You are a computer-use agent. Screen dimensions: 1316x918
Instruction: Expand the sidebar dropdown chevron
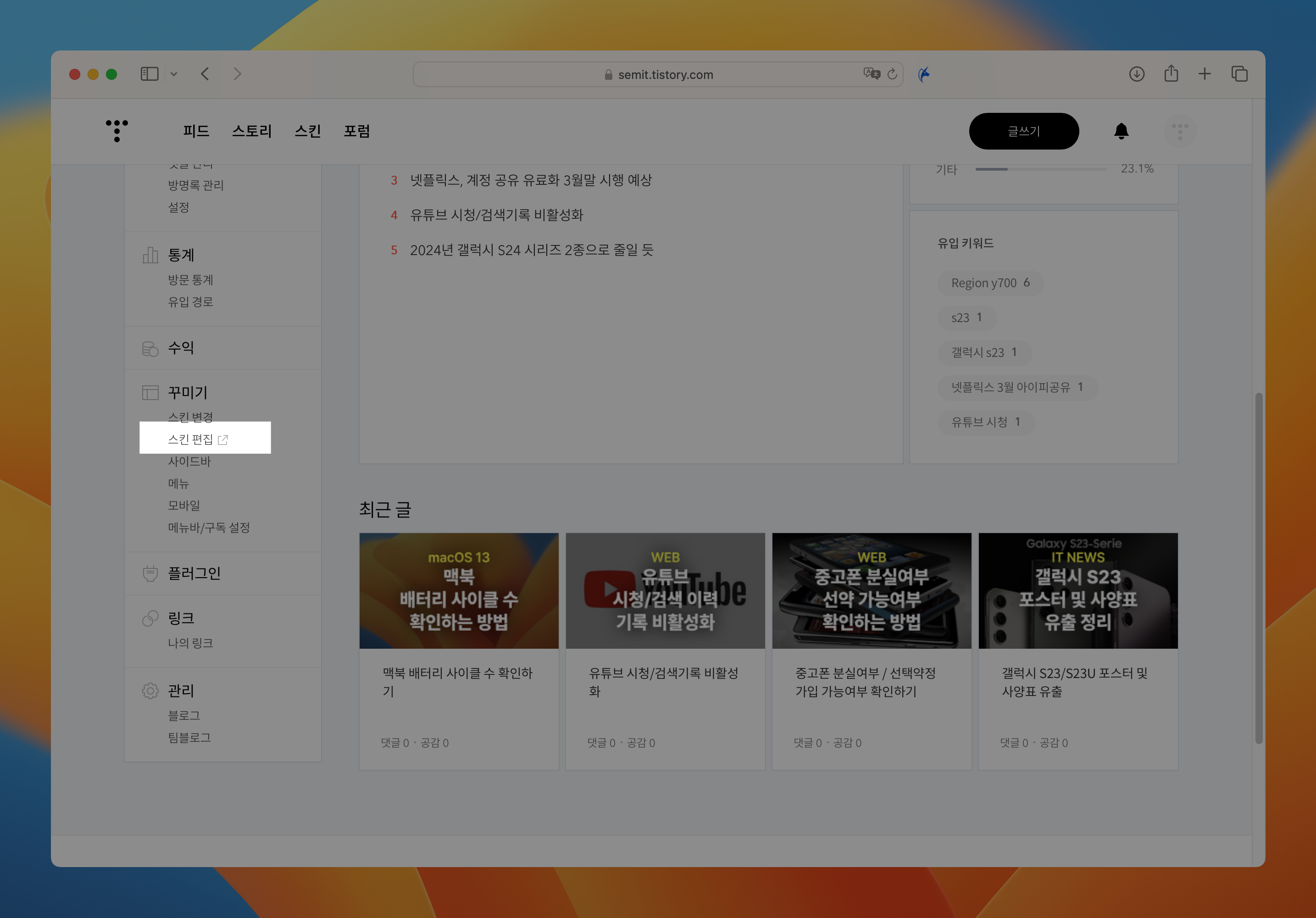(174, 74)
